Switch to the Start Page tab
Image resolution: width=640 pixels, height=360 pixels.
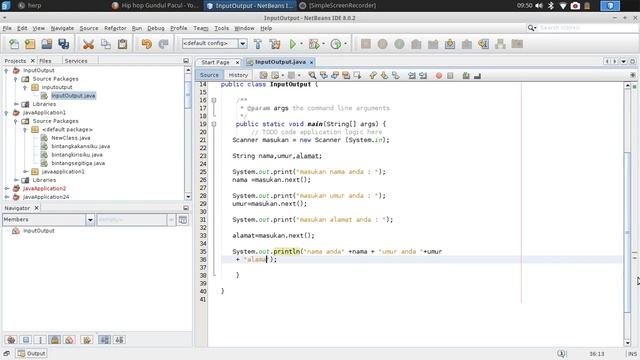pos(215,62)
